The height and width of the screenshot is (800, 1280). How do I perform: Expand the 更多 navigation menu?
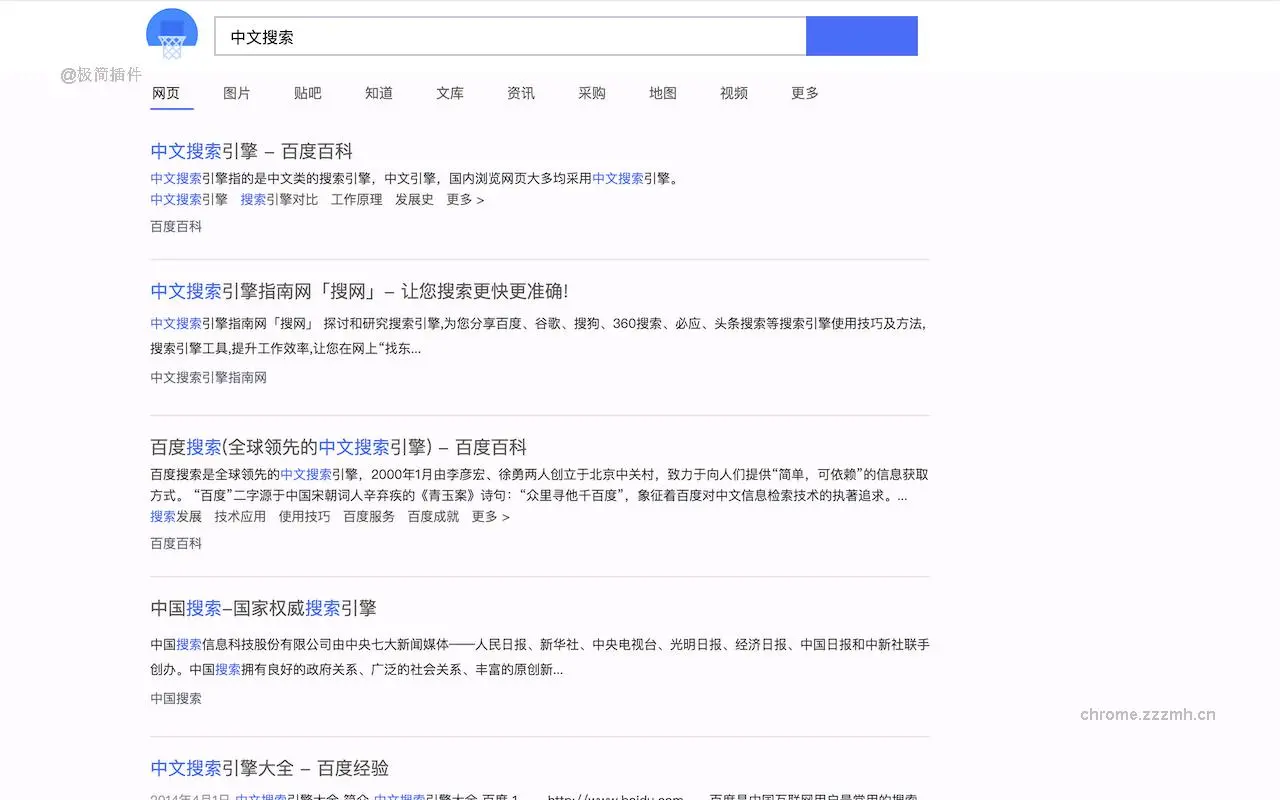(x=804, y=93)
